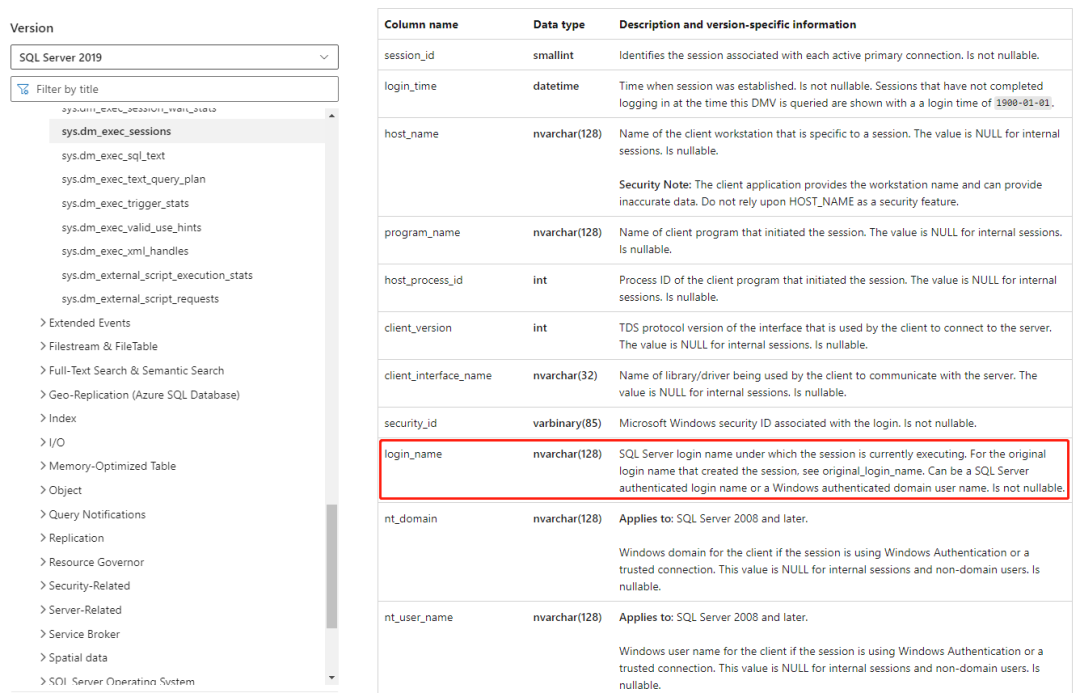Click the sidebar scrollbar thumb

(x=332, y=566)
